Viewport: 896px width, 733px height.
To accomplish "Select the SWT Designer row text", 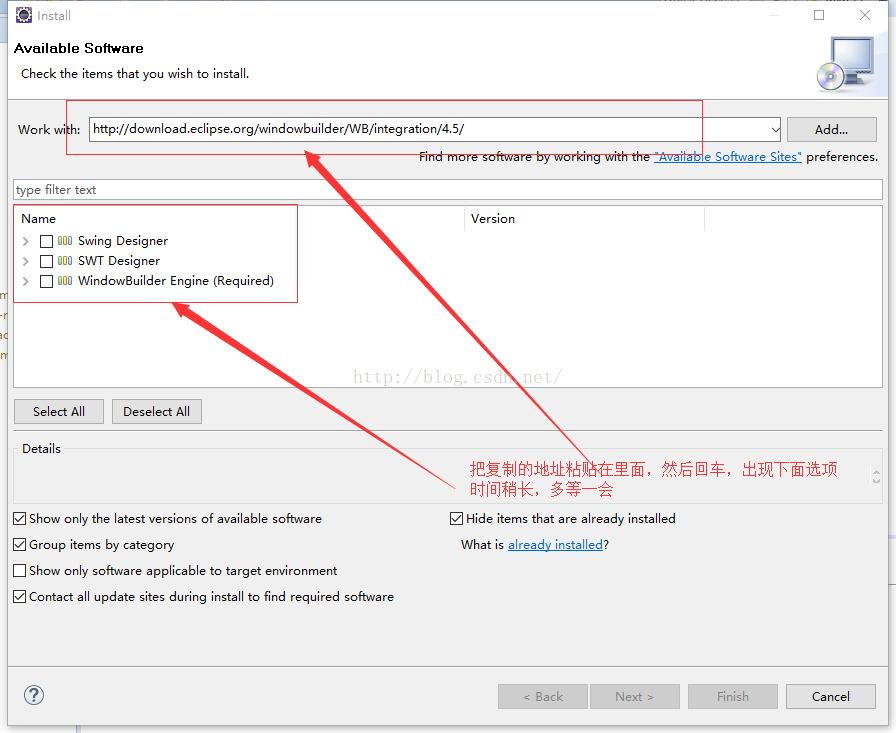I will click(119, 261).
